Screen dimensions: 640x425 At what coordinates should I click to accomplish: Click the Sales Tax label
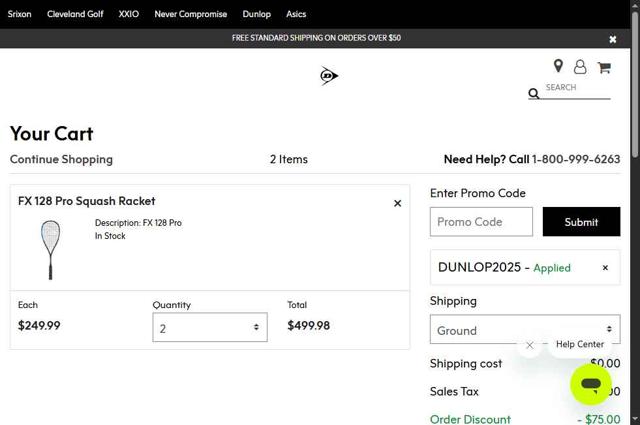click(454, 392)
